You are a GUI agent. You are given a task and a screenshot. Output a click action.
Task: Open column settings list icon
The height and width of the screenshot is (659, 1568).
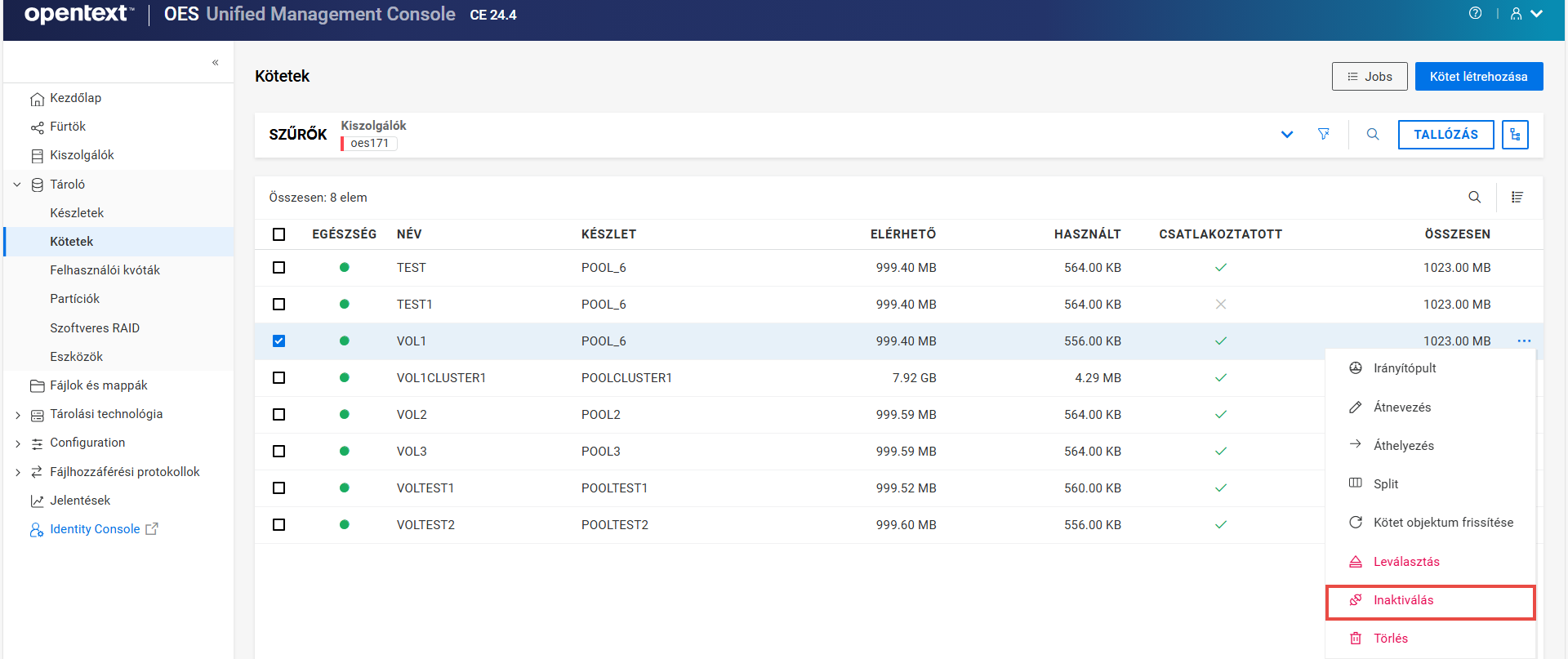pyautogui.click(x=1517, y=197)
